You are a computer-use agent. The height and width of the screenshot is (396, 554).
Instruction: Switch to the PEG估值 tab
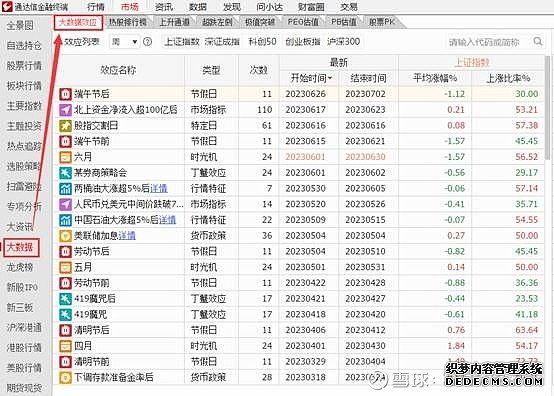[303, 22]
